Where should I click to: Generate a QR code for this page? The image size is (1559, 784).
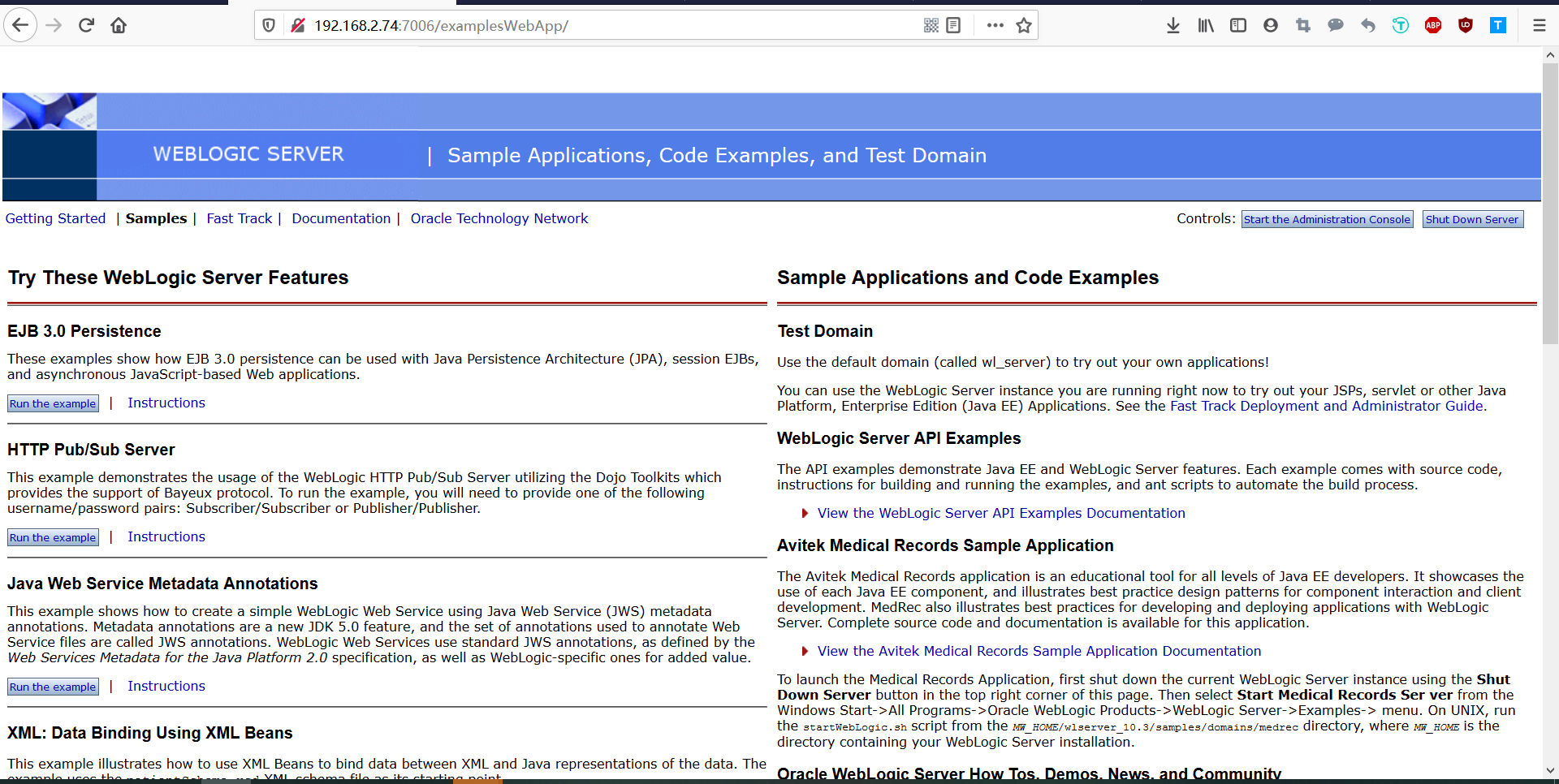[x=932, y=25]
